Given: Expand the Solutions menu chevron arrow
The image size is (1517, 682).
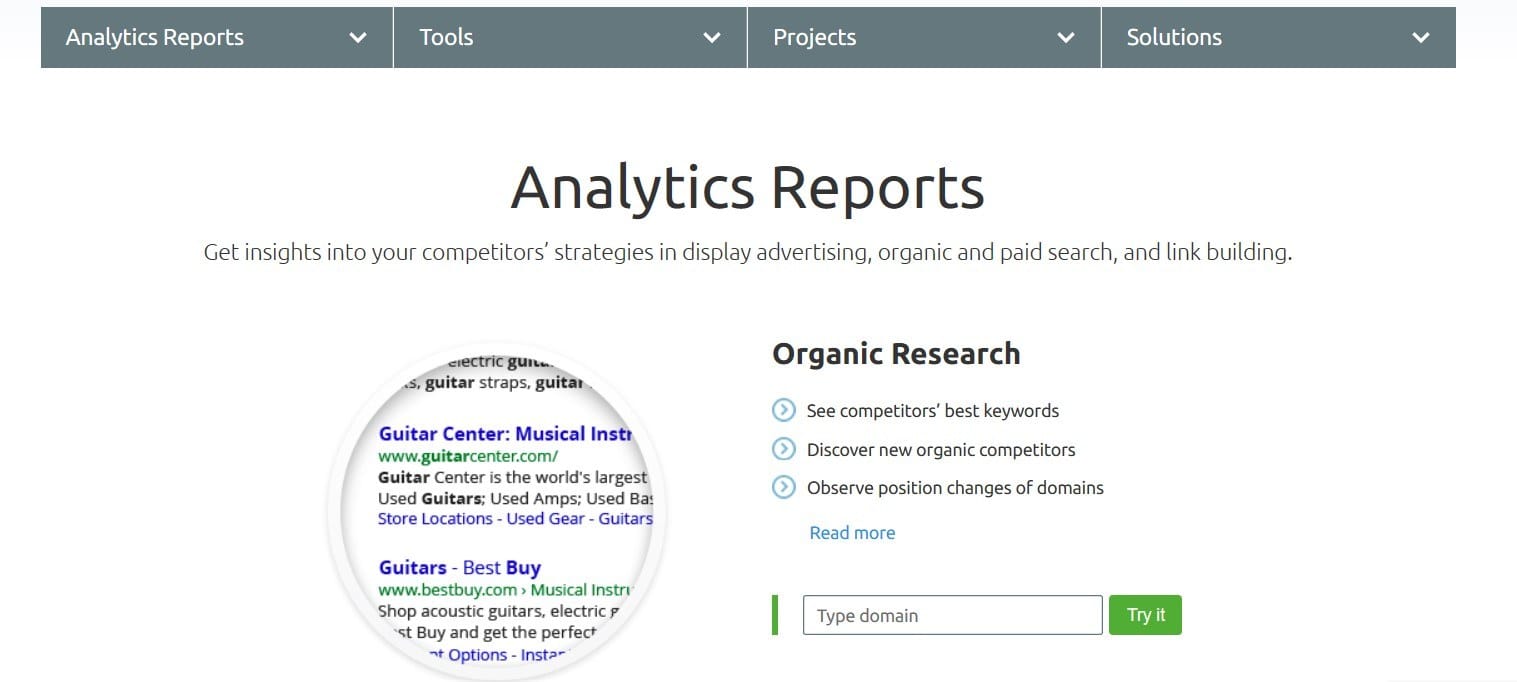Looking at the screenshot, I should click(1420, 38).
